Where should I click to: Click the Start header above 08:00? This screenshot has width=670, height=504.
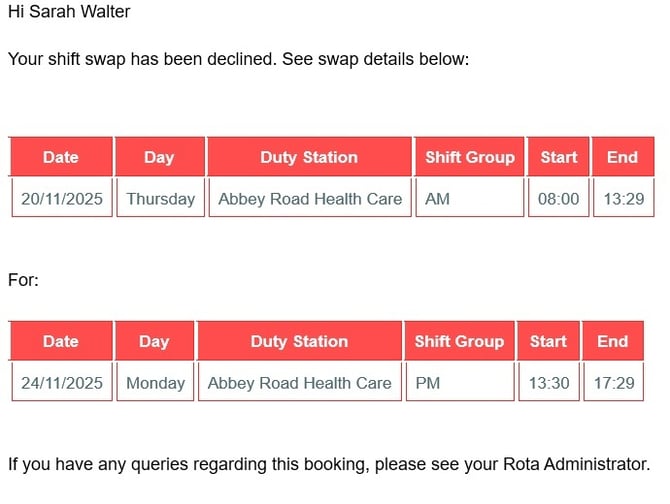558,157
